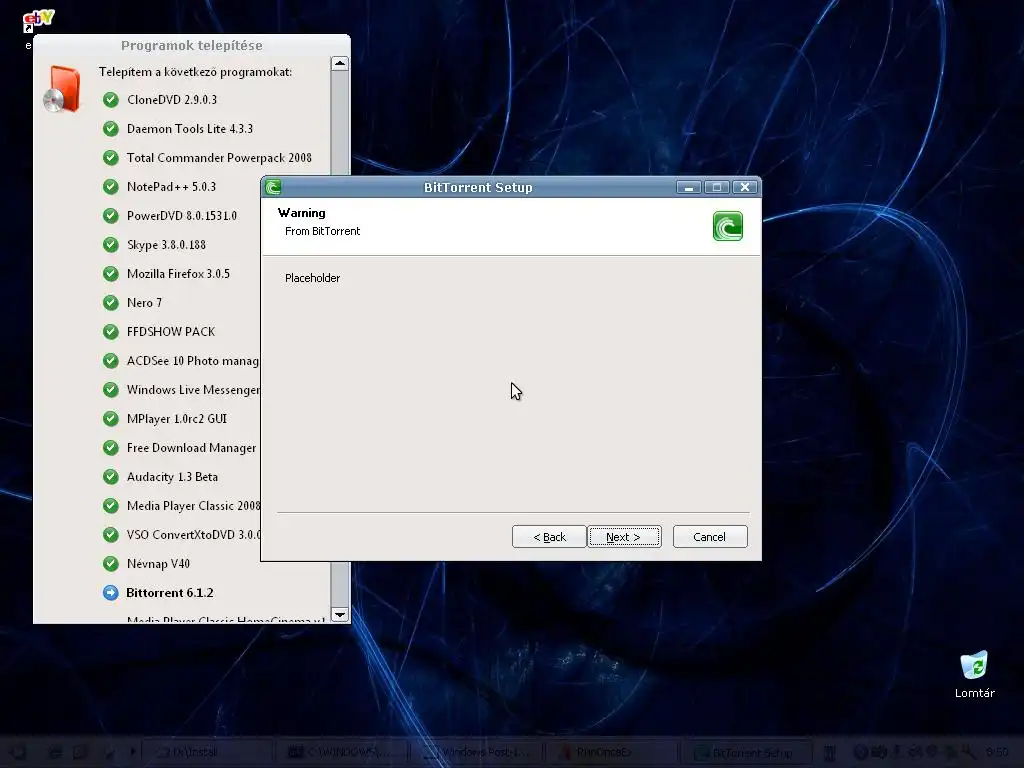Image resolution: width=1024 pixels, height=768 pixels.
Task: Select the Free Download Manager entry
Action: (191, 447)
